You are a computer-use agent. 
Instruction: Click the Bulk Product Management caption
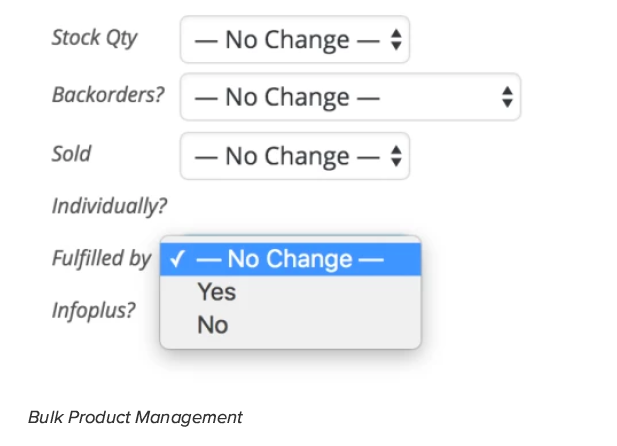[135, 417]
